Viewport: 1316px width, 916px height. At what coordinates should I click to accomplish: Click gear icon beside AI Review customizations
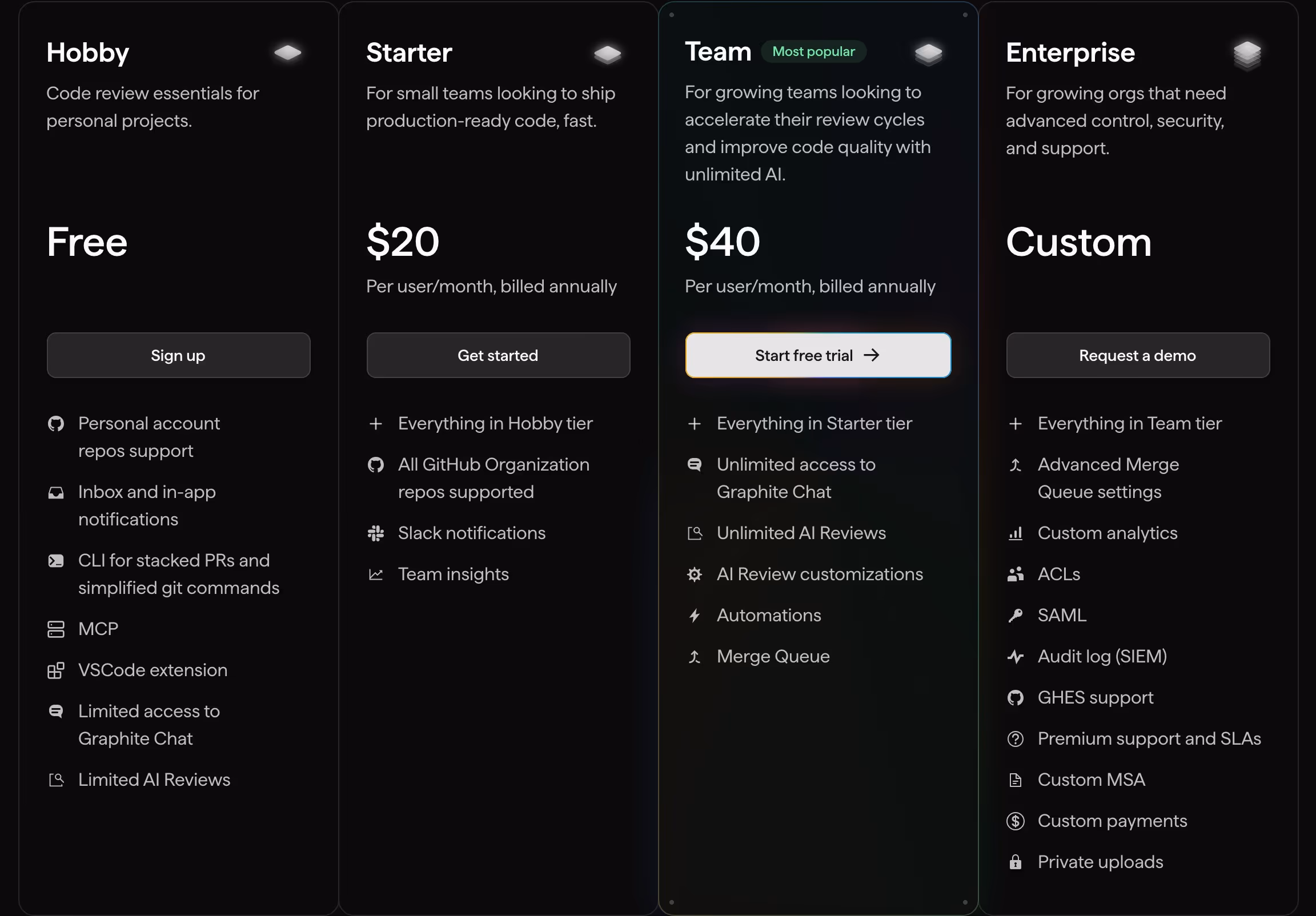tap(694, 574)
